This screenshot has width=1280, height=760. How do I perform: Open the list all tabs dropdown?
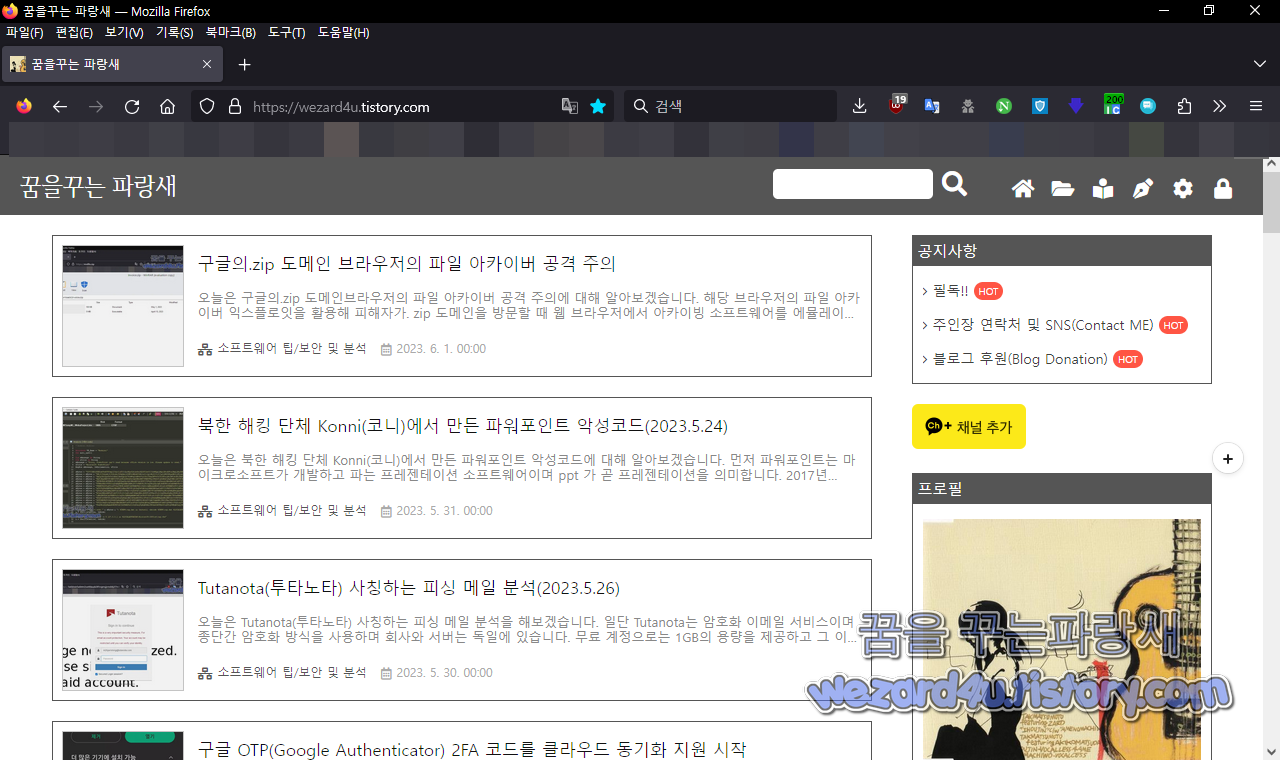(x=1260, y=63)
